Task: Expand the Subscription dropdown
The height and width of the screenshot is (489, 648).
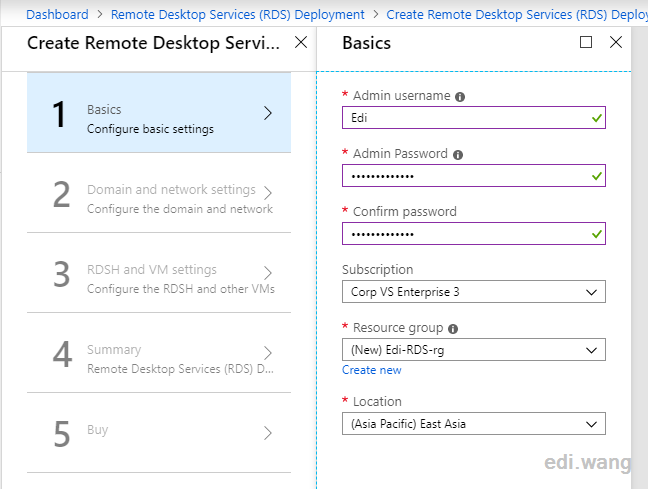Action: (474, 292)
